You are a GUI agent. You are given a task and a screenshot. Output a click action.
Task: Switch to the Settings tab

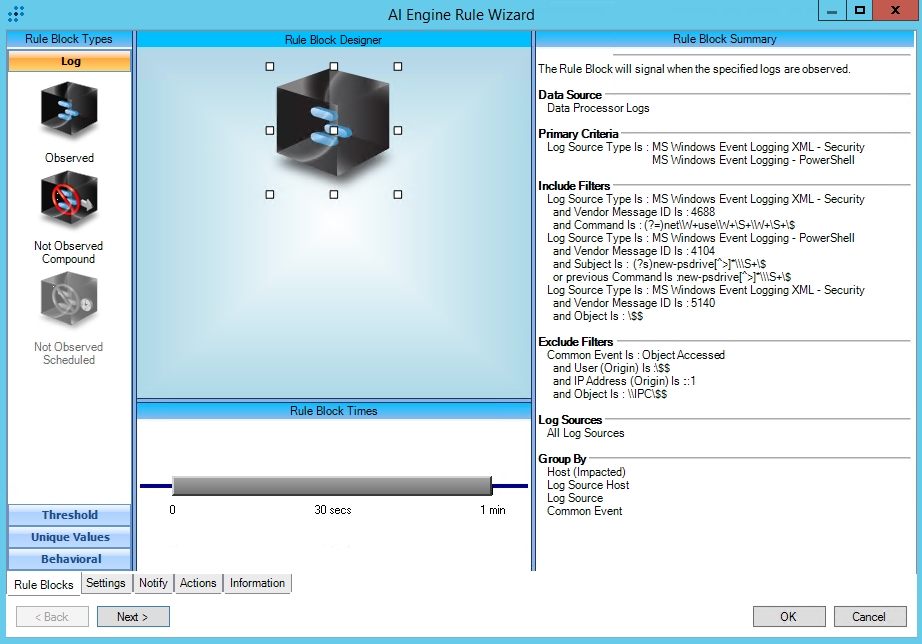[x=106, y=583]
